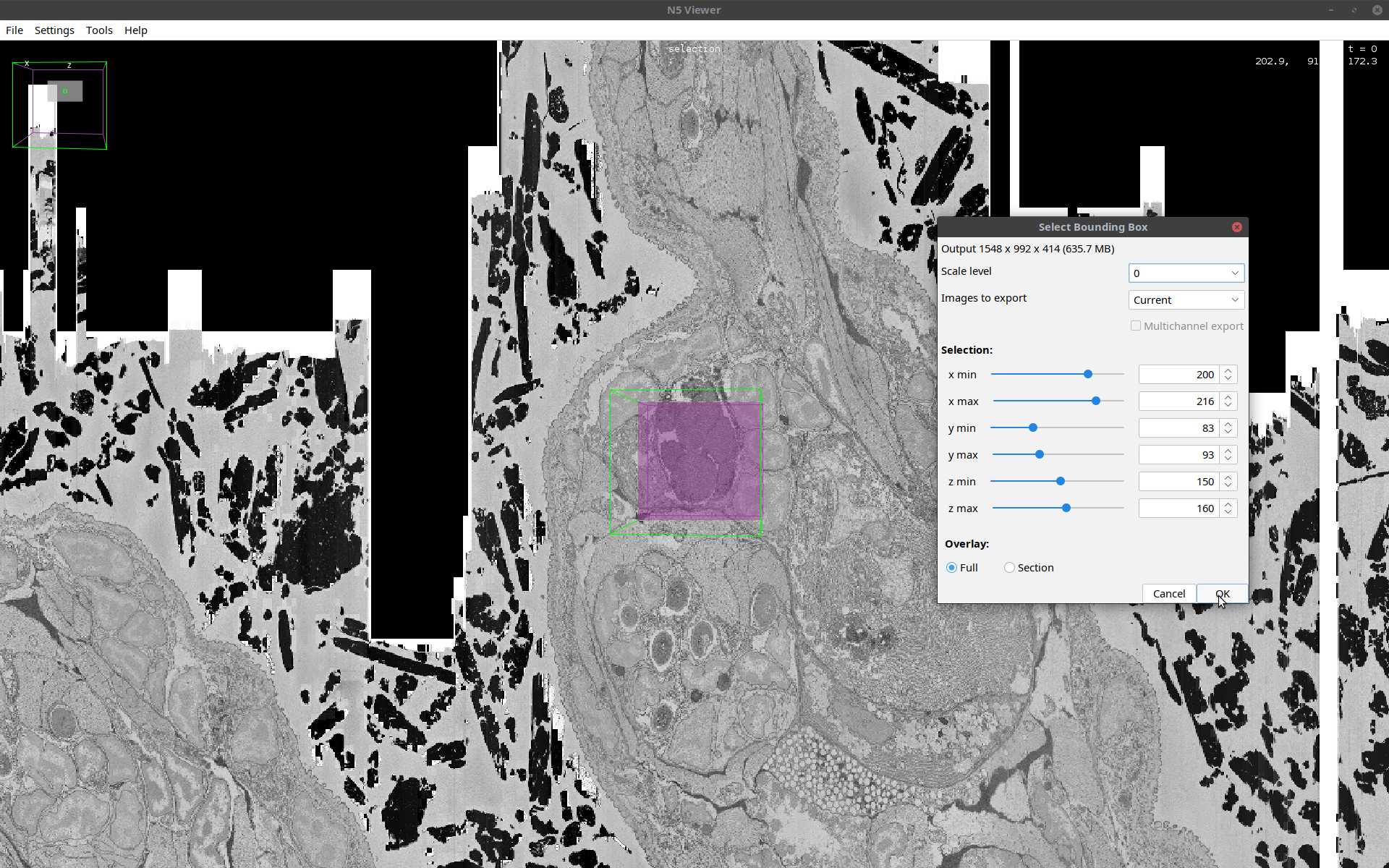Screen dimensions: 1389x868
Task: Open the Scale level dropdown
Action: pos(1186,273)
